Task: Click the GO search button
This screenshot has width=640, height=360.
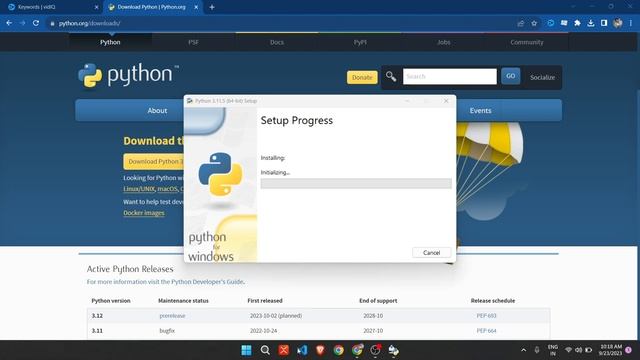Action: coord(511,76)
